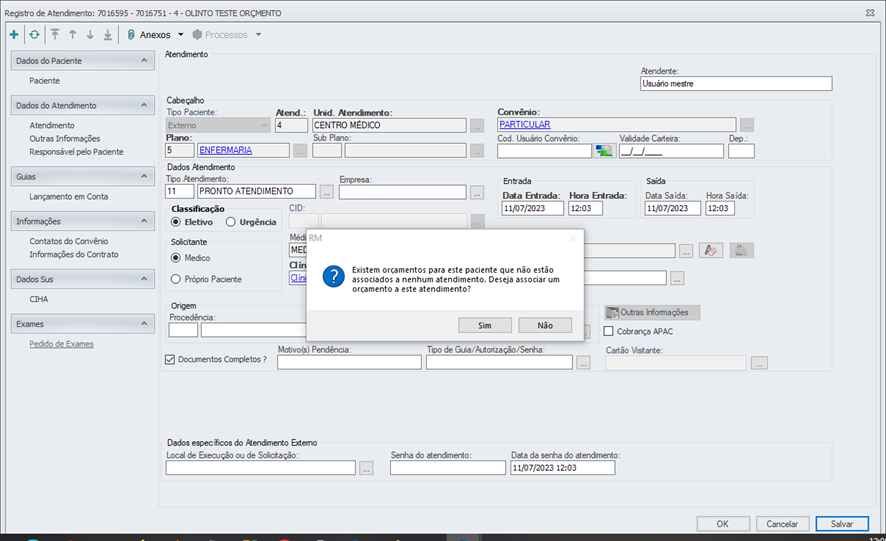Open Responsável pelo Paciente sidebar item
The height and width of the screenshot is (541, 886).
(x=76, y=152)
